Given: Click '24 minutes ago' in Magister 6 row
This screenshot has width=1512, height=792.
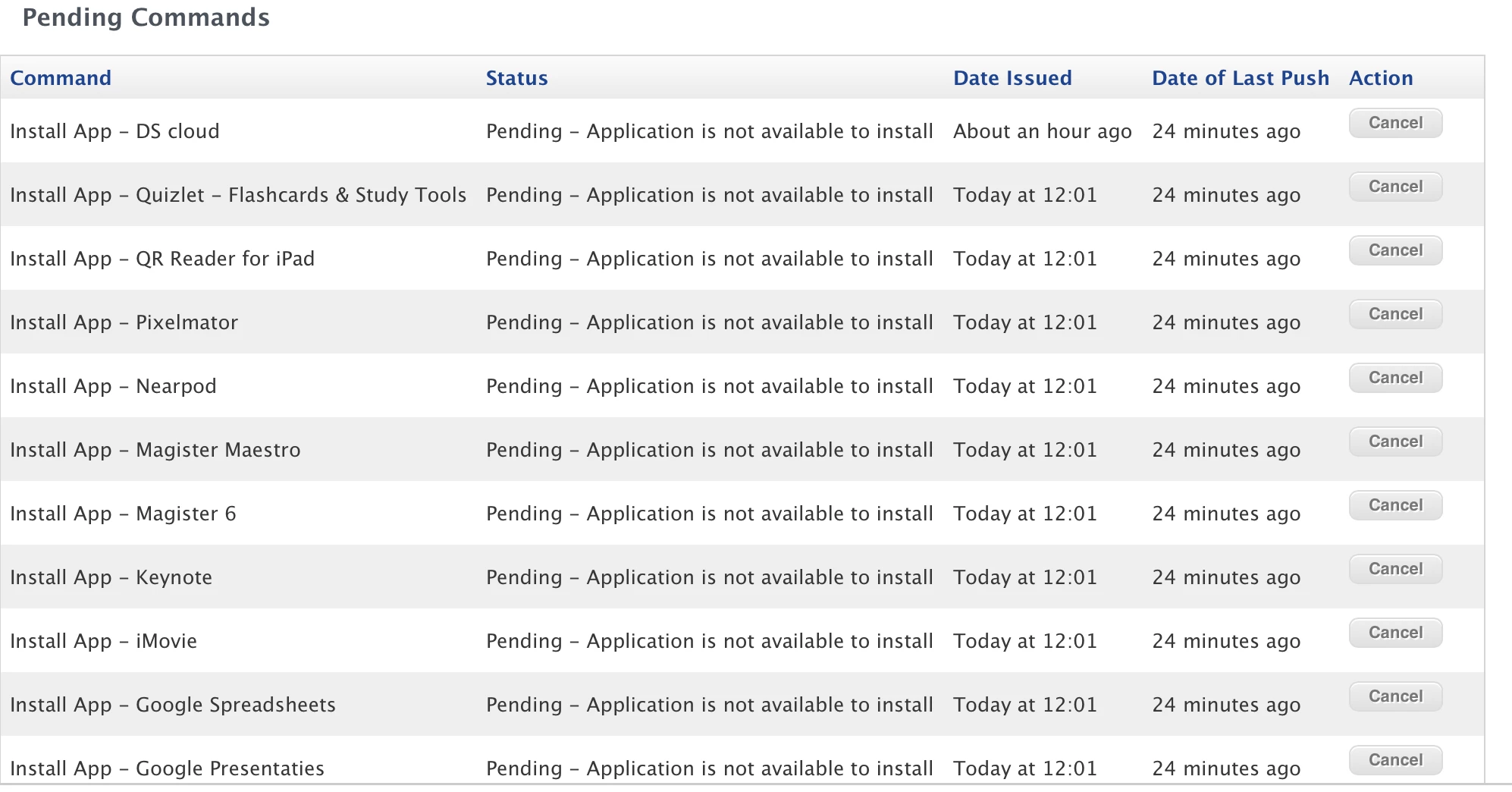Looking at the screenshot, I should pyautogui.click(x=1226, y=514).
